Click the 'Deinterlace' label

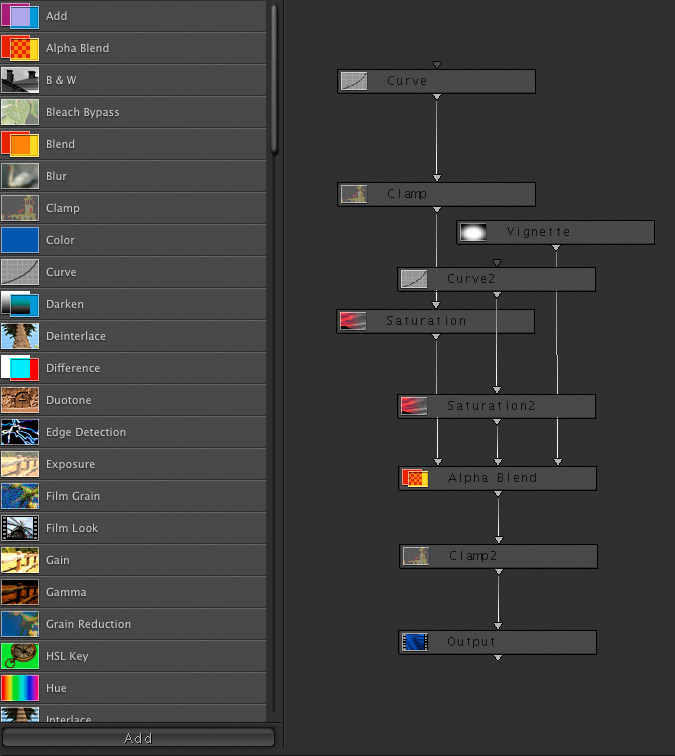click(x=76, y=336)
